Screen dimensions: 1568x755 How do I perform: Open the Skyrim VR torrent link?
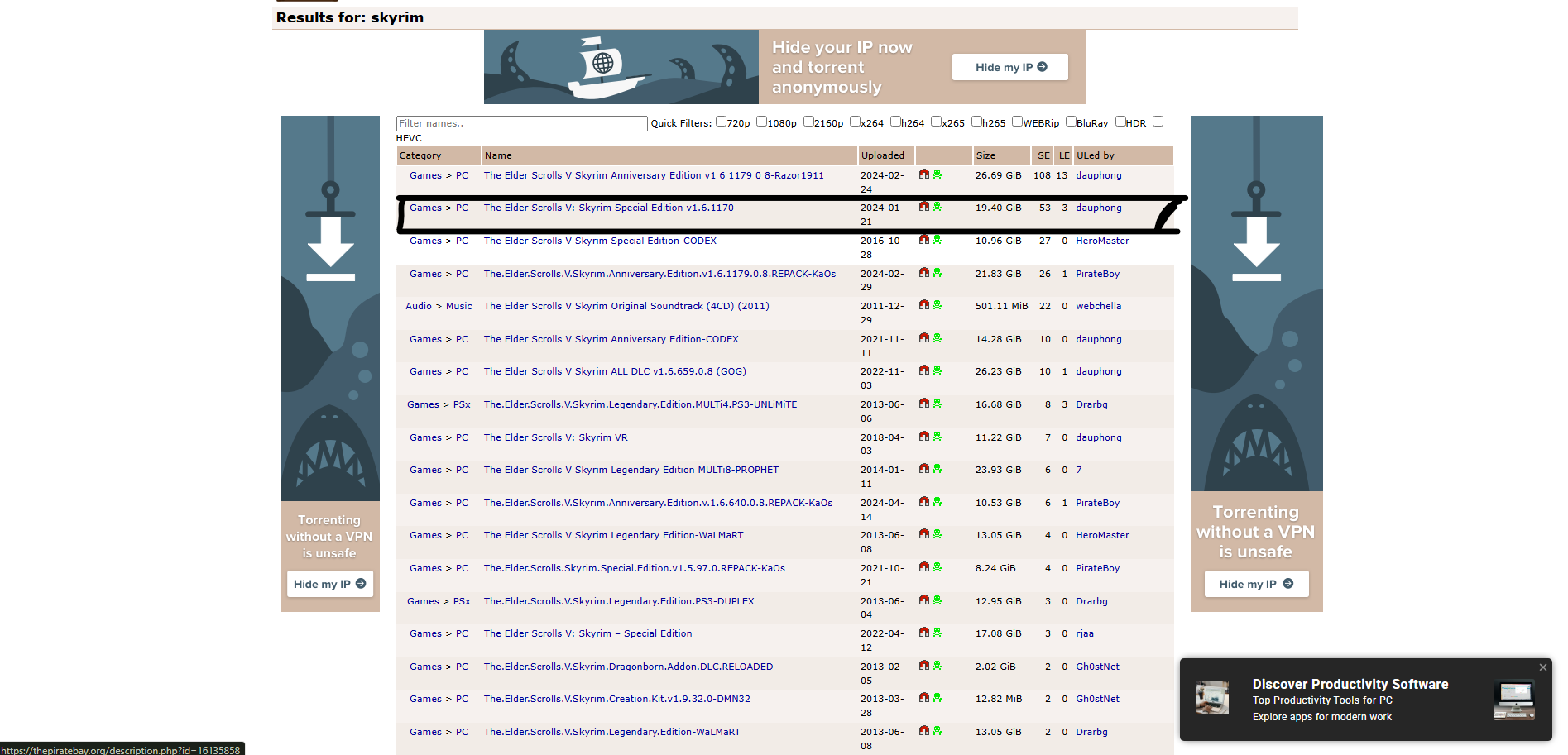(556, 437)
